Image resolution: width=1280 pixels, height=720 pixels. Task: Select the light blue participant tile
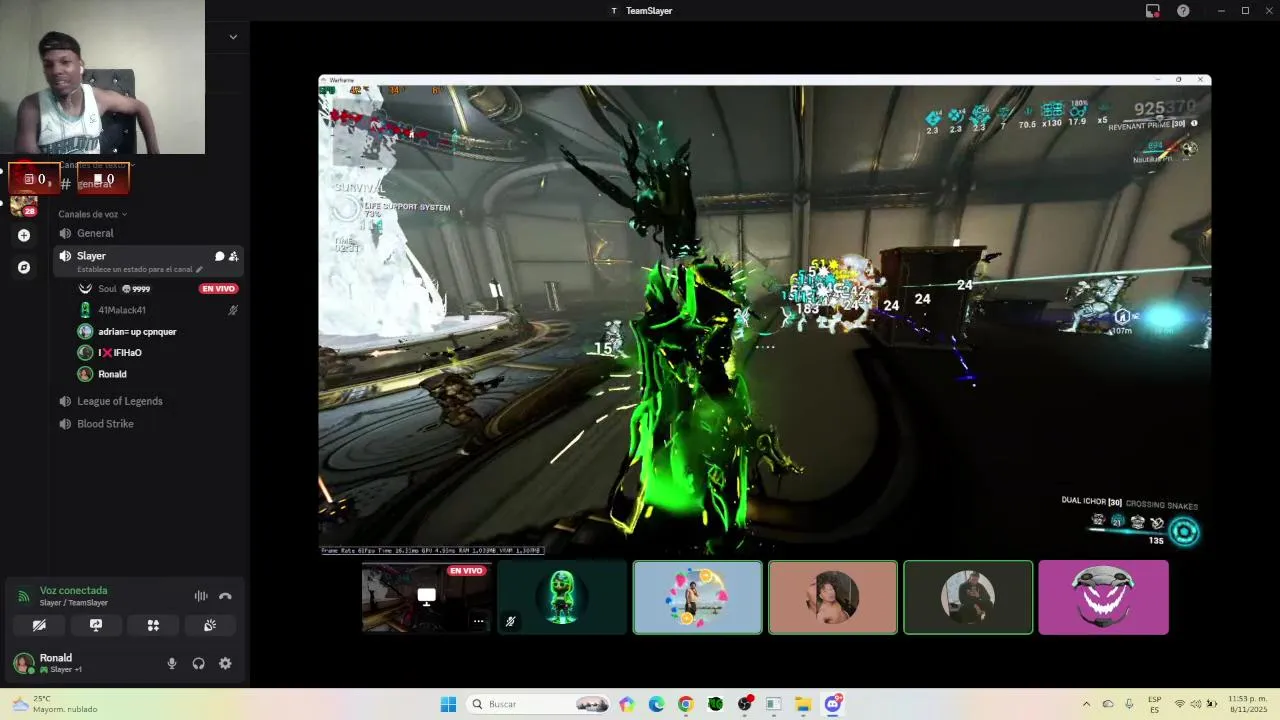pyautogui.click(x=698, y=597)
